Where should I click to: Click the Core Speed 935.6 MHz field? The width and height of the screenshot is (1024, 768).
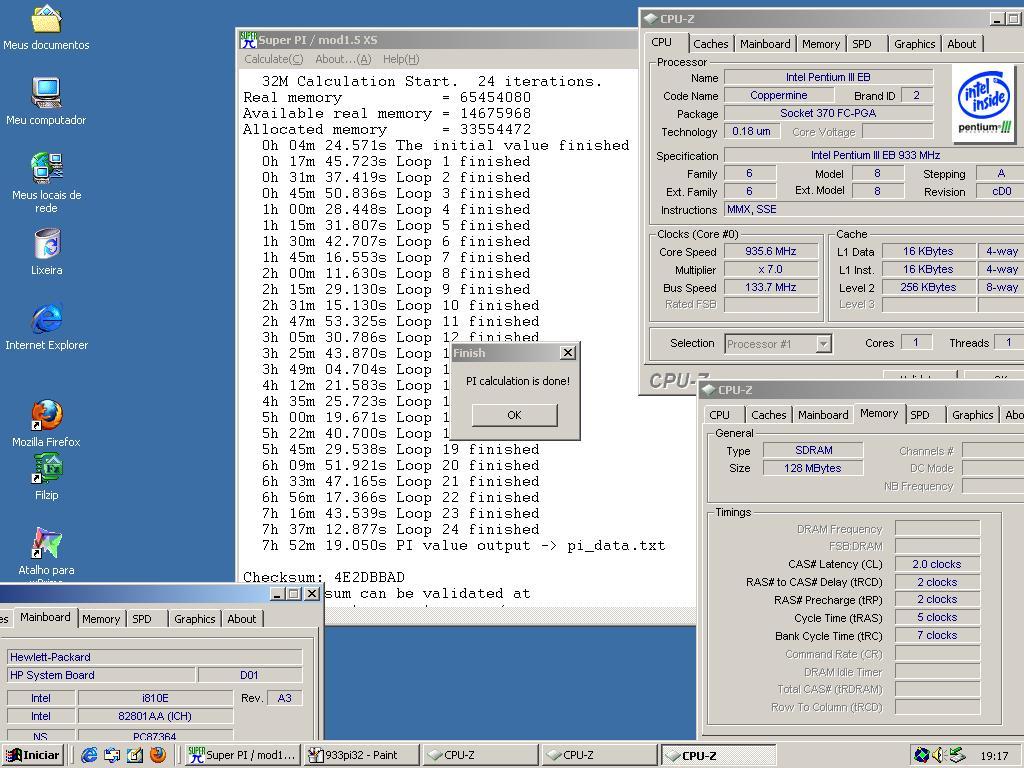(x=771, y=251)
